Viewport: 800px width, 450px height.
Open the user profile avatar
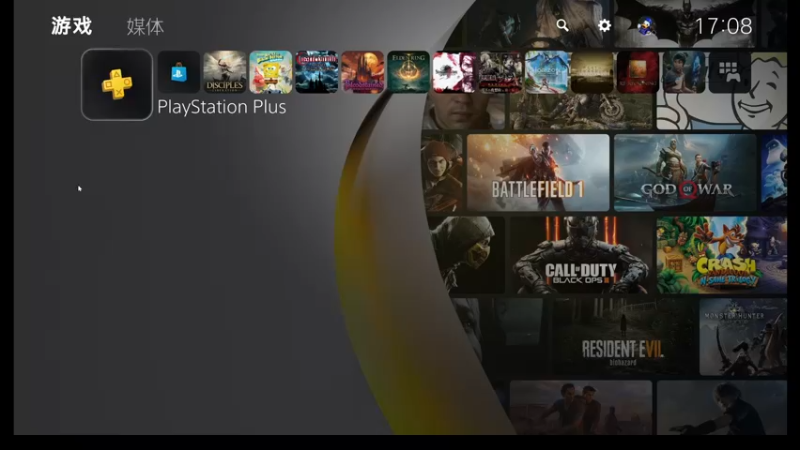click(646, 26)
